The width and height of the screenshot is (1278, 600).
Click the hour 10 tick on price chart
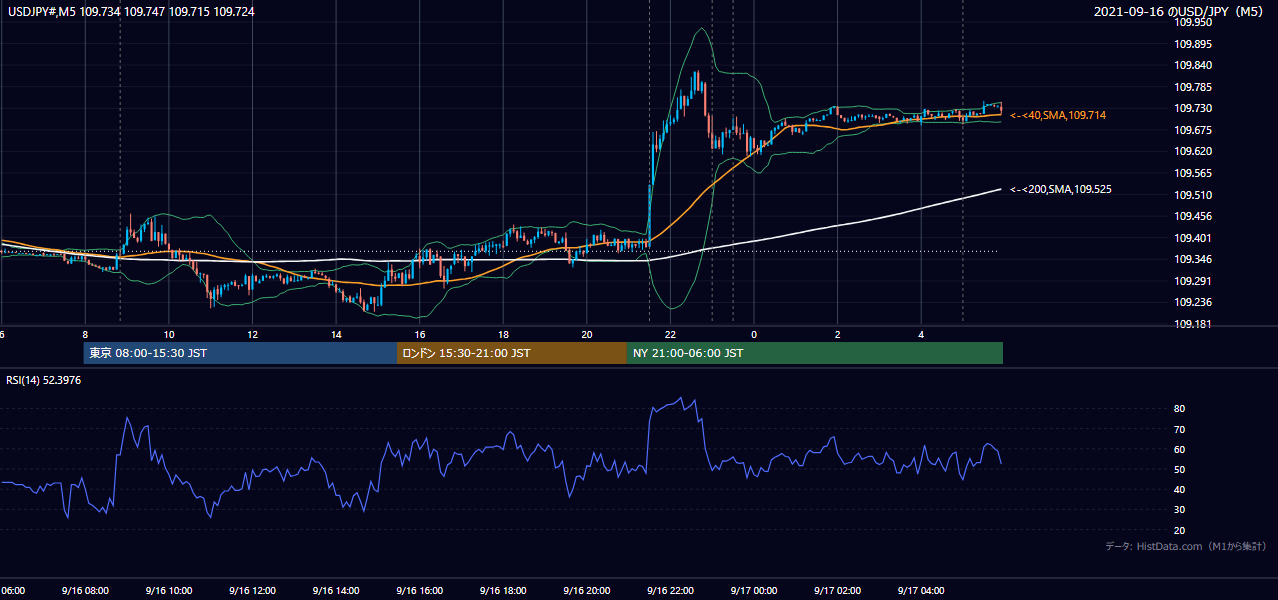point(169,335)
